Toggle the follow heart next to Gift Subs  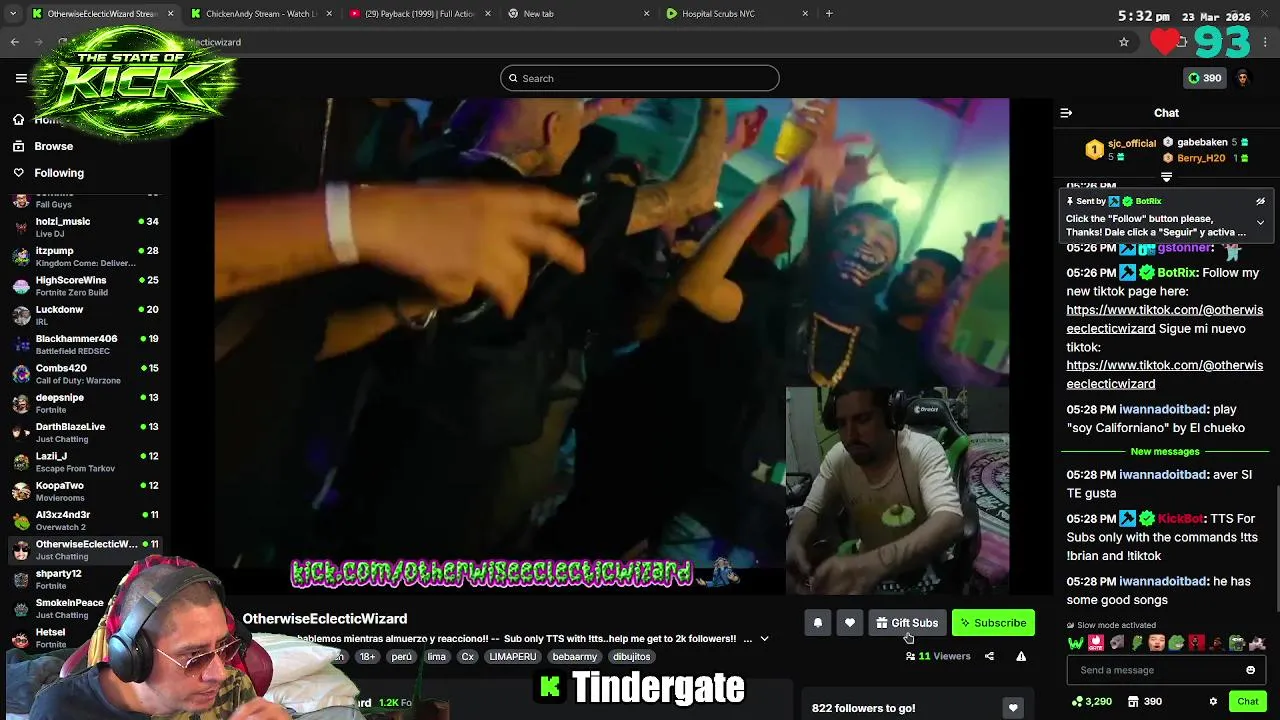pos(849,623)
